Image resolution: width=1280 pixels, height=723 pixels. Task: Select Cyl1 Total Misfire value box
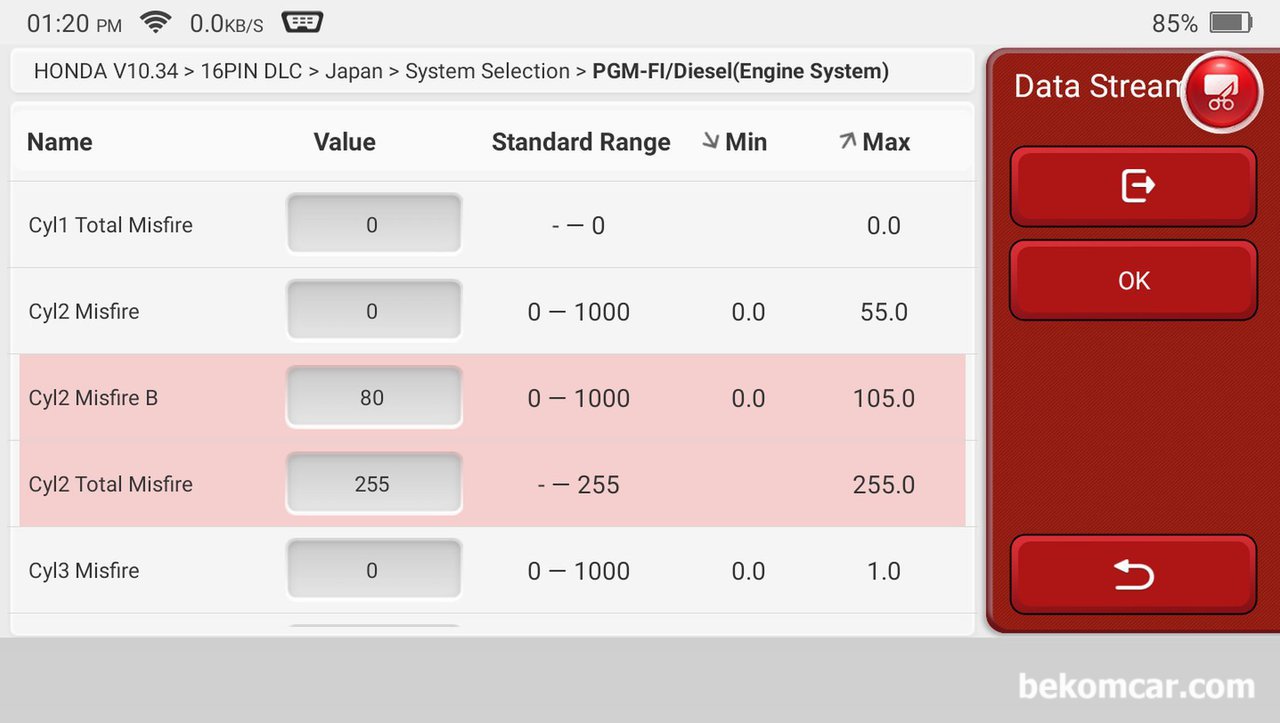[373, 224]
